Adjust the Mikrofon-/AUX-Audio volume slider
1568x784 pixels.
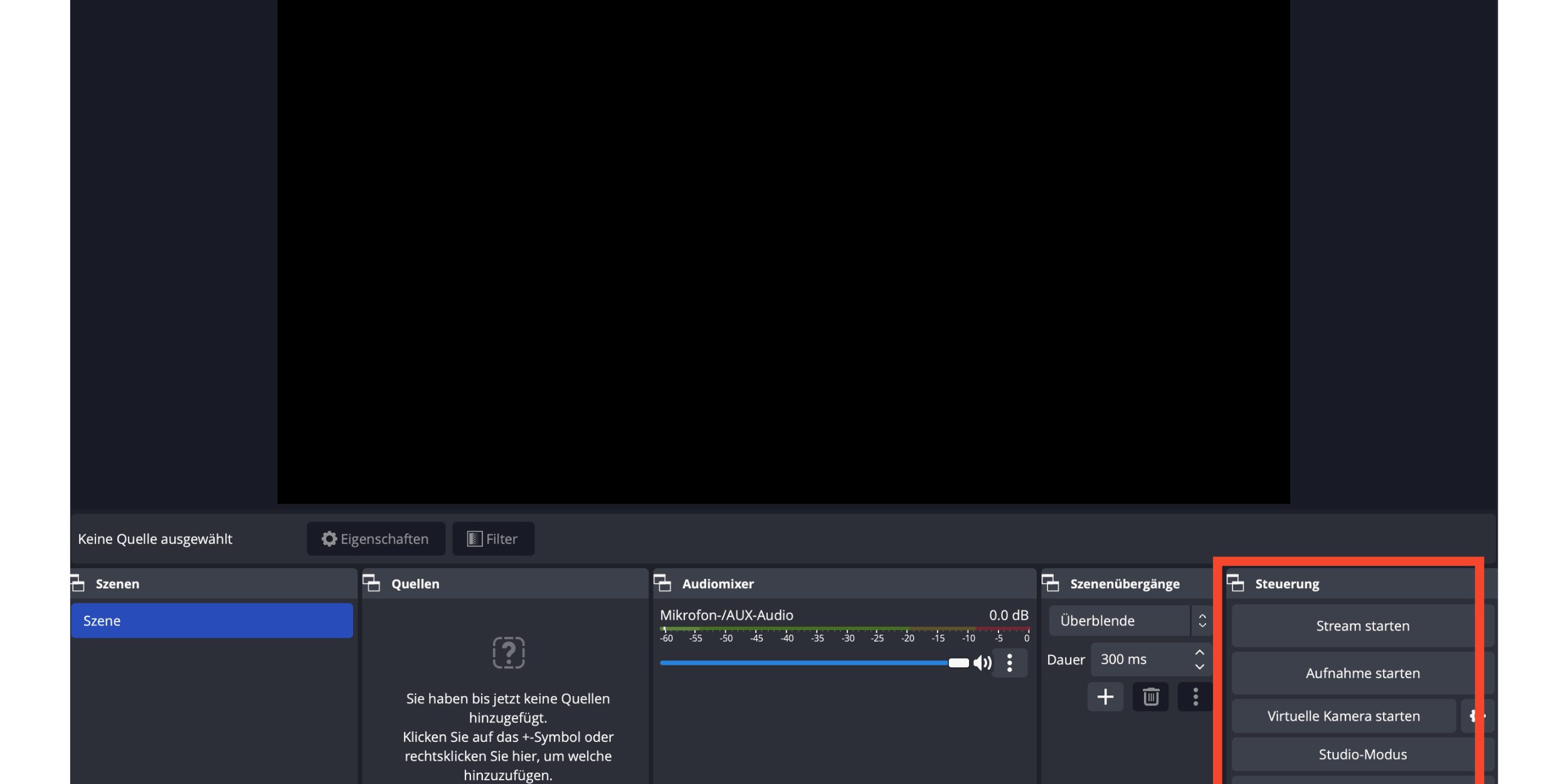(815, 663)
